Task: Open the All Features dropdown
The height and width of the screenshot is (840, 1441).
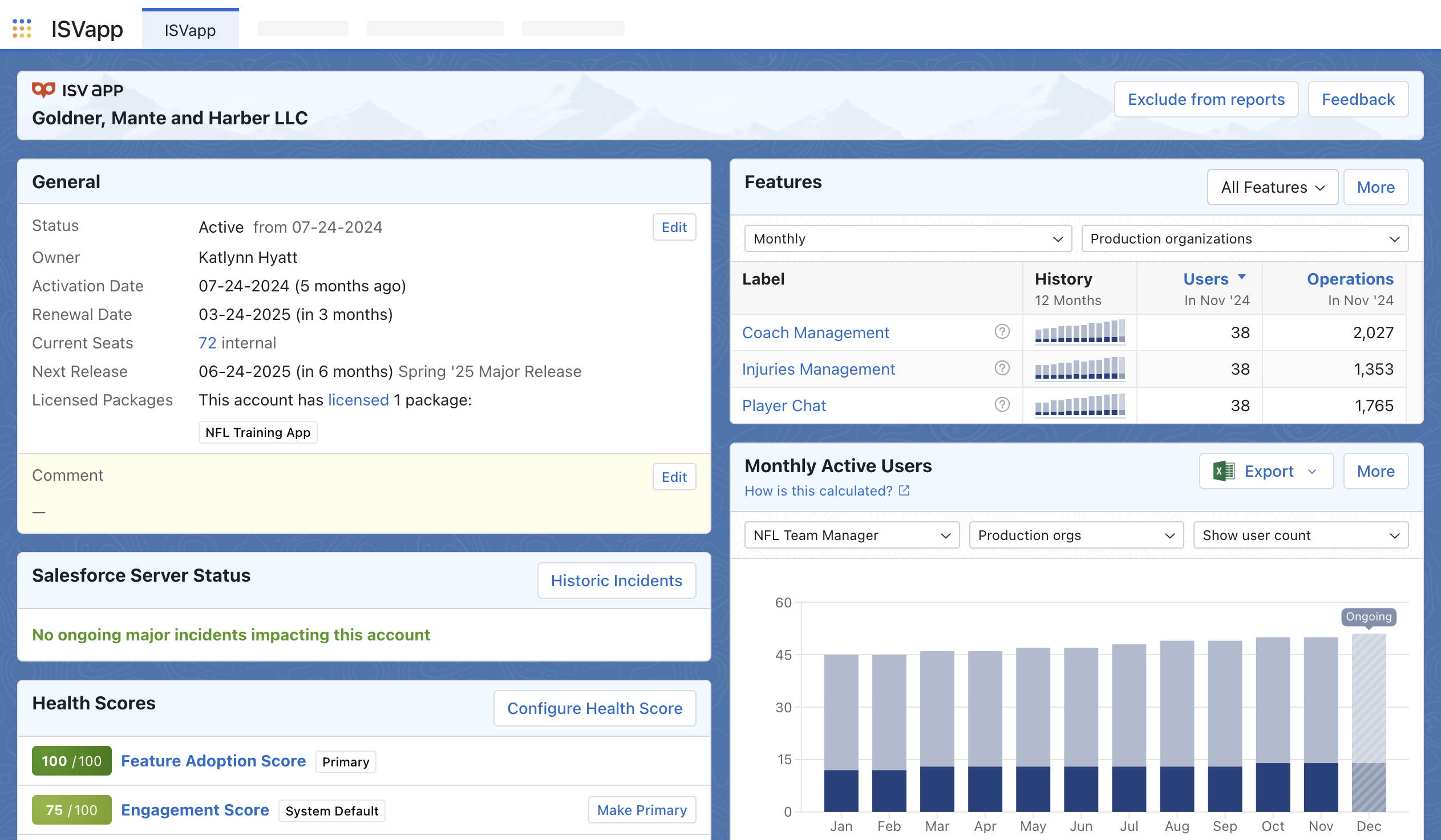Action: (x=1272, y=188)
